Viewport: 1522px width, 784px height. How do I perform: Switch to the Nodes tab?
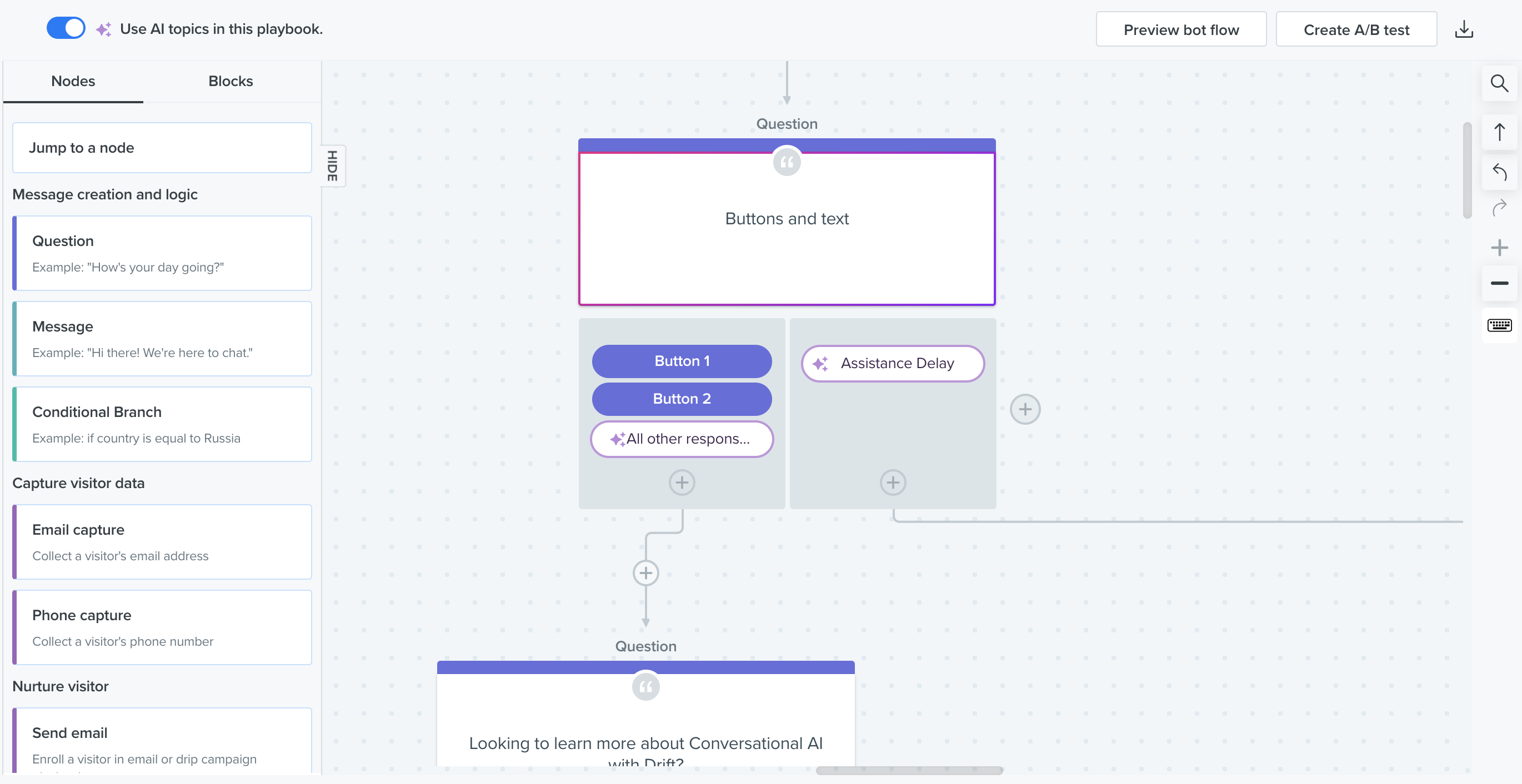pyautogui.click(x=73, y=81)
